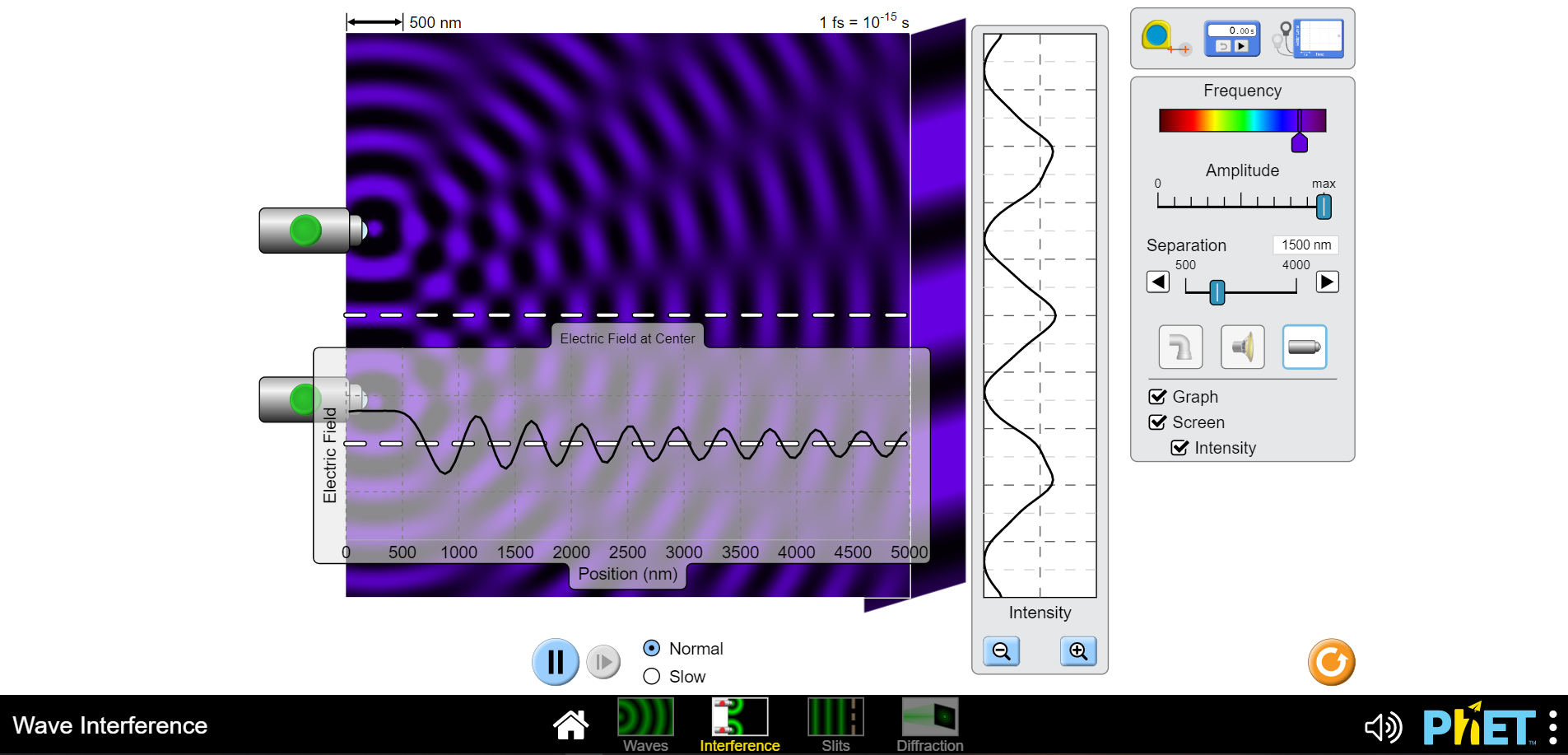Select the speaker sound wave source
Screen dimensions: 1568x755
(1242, 347)
